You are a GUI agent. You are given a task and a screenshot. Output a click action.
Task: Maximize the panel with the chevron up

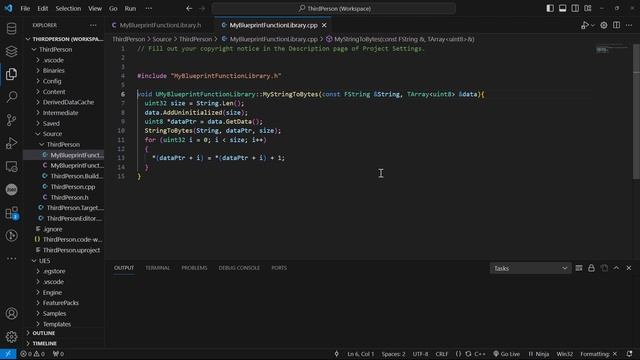pyautogui.click(x=616, y=268)
